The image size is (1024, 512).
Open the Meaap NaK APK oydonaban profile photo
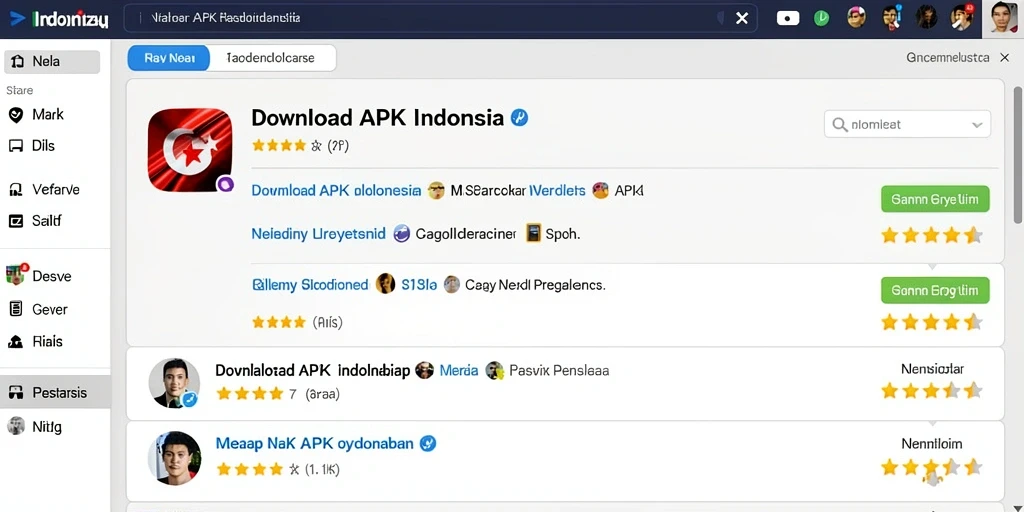(174, 456)
